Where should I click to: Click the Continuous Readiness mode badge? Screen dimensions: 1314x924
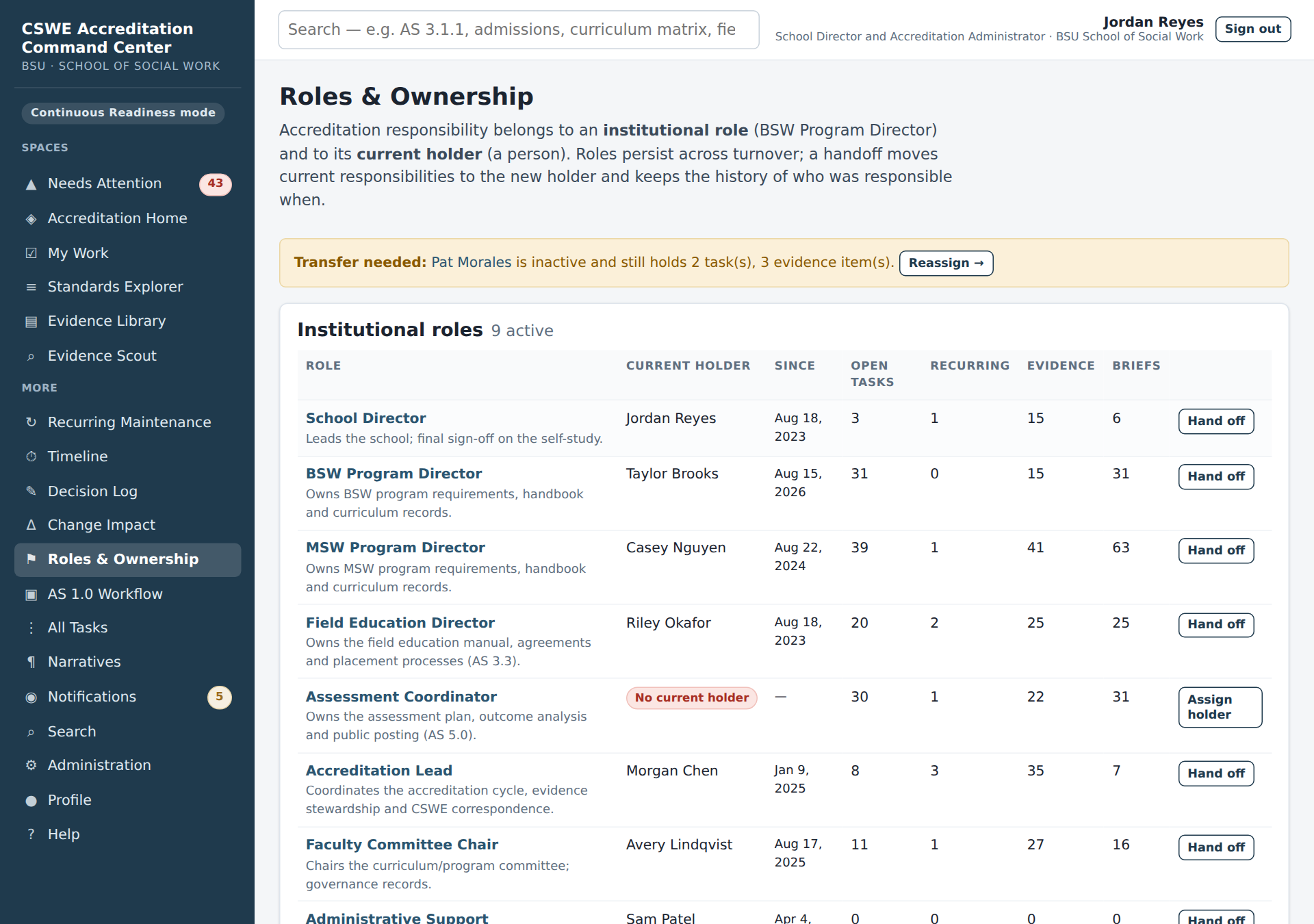tap(123, 113)
